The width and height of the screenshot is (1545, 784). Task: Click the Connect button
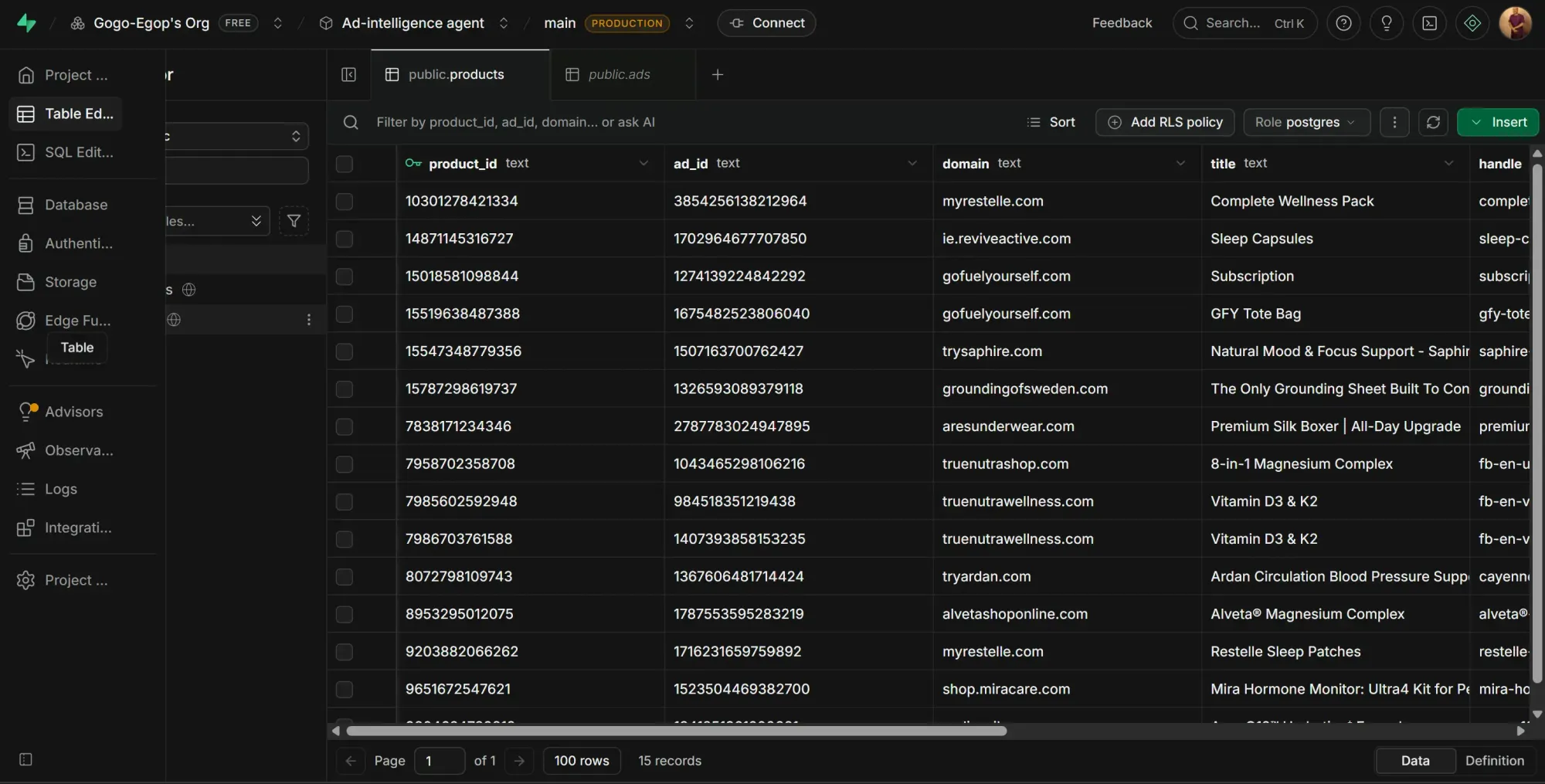tap(766, 23)
